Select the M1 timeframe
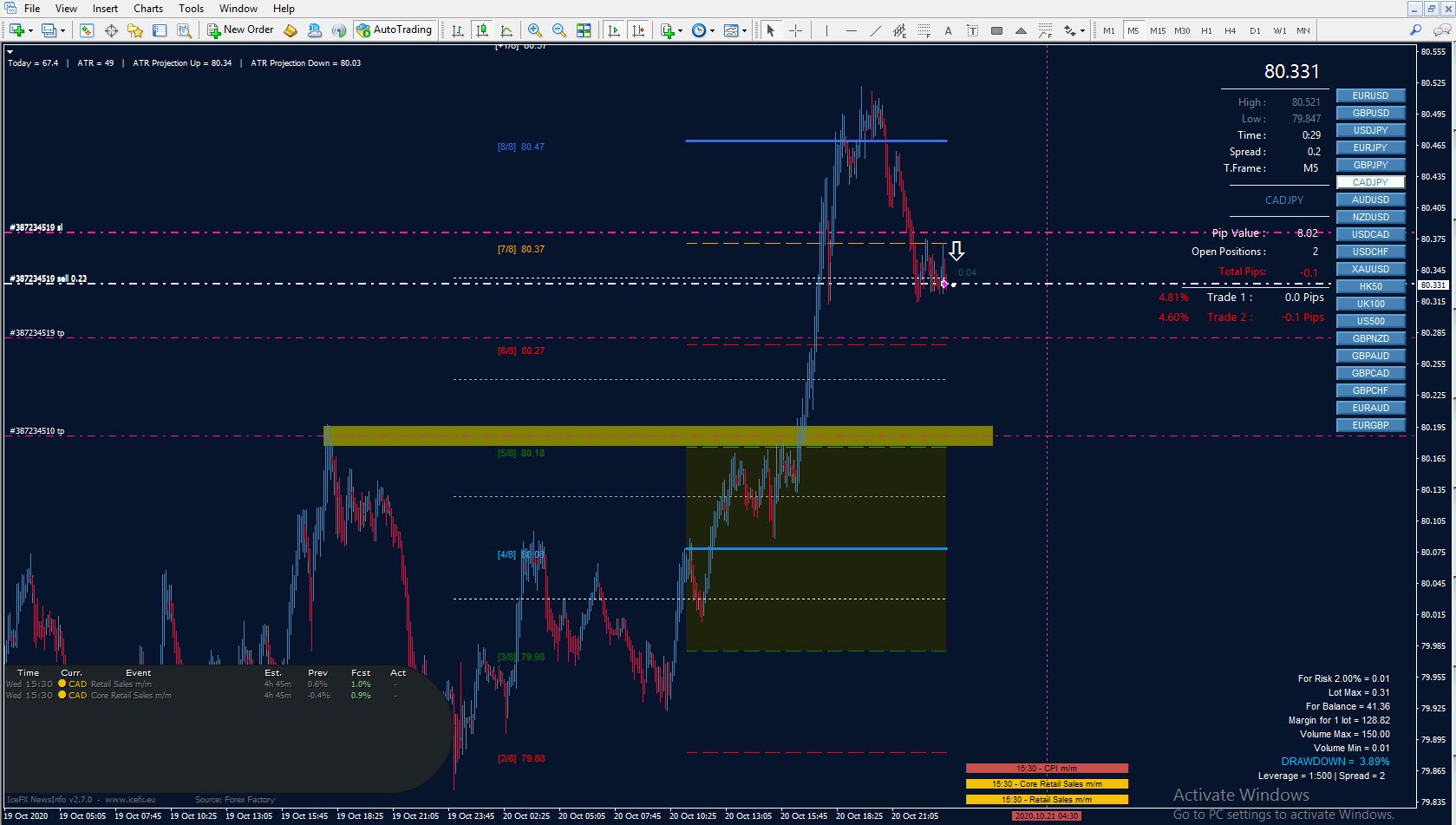 point(1109,30)
